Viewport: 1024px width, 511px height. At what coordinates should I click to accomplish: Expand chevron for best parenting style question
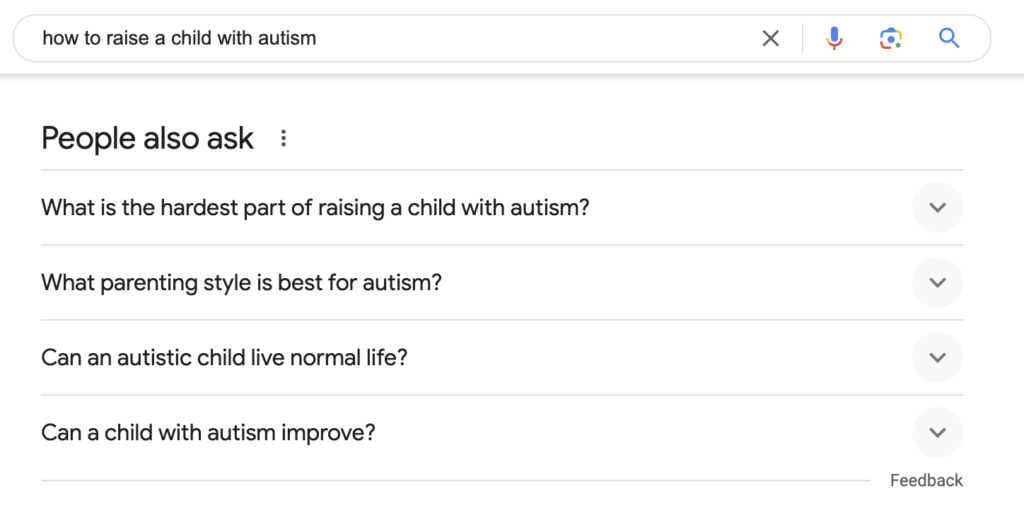(937, 282)
